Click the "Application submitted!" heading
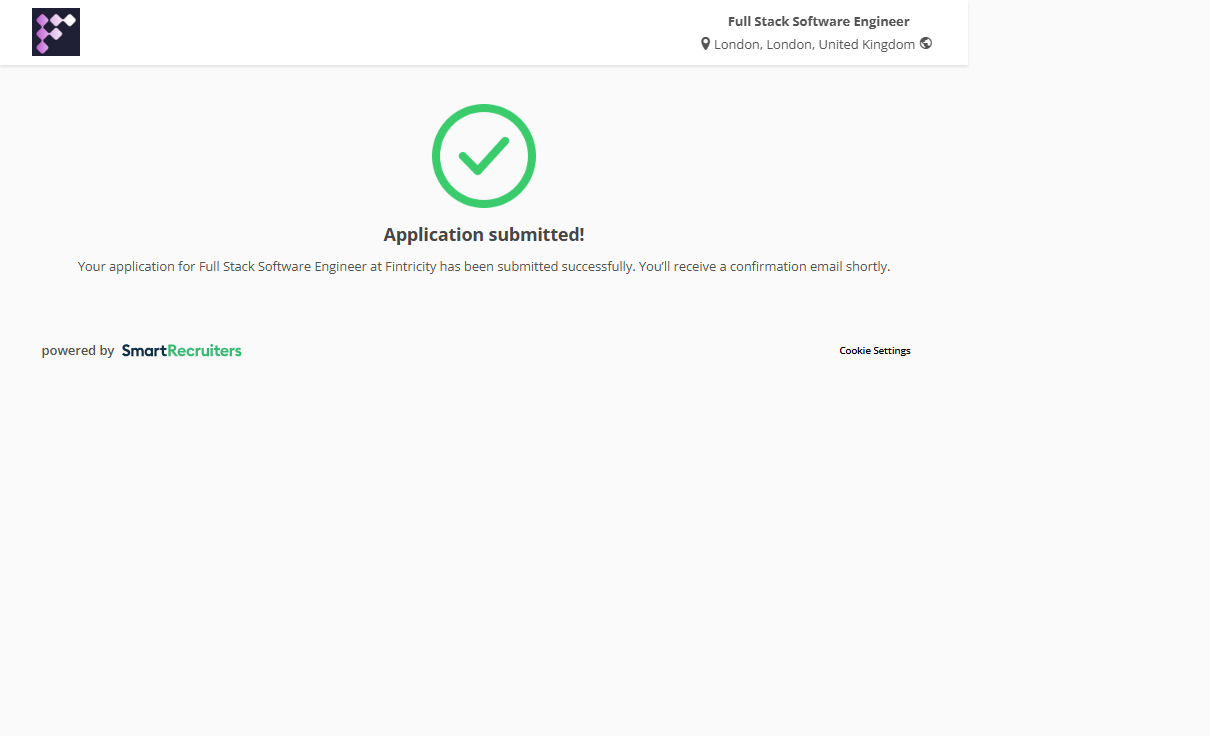This screenshot has height=736, width=1210. pyautogui.click(x=484, y=235)
